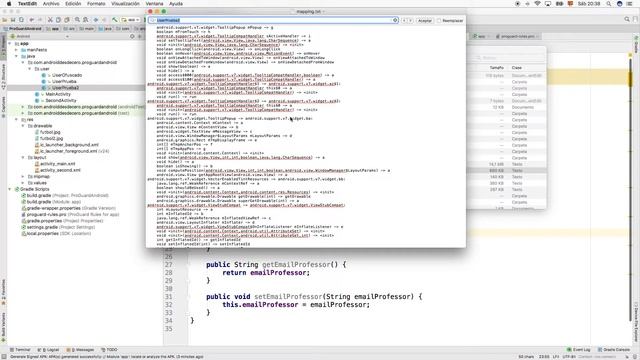
Task: Open the Visualización menu
Action: coord(125,4)
